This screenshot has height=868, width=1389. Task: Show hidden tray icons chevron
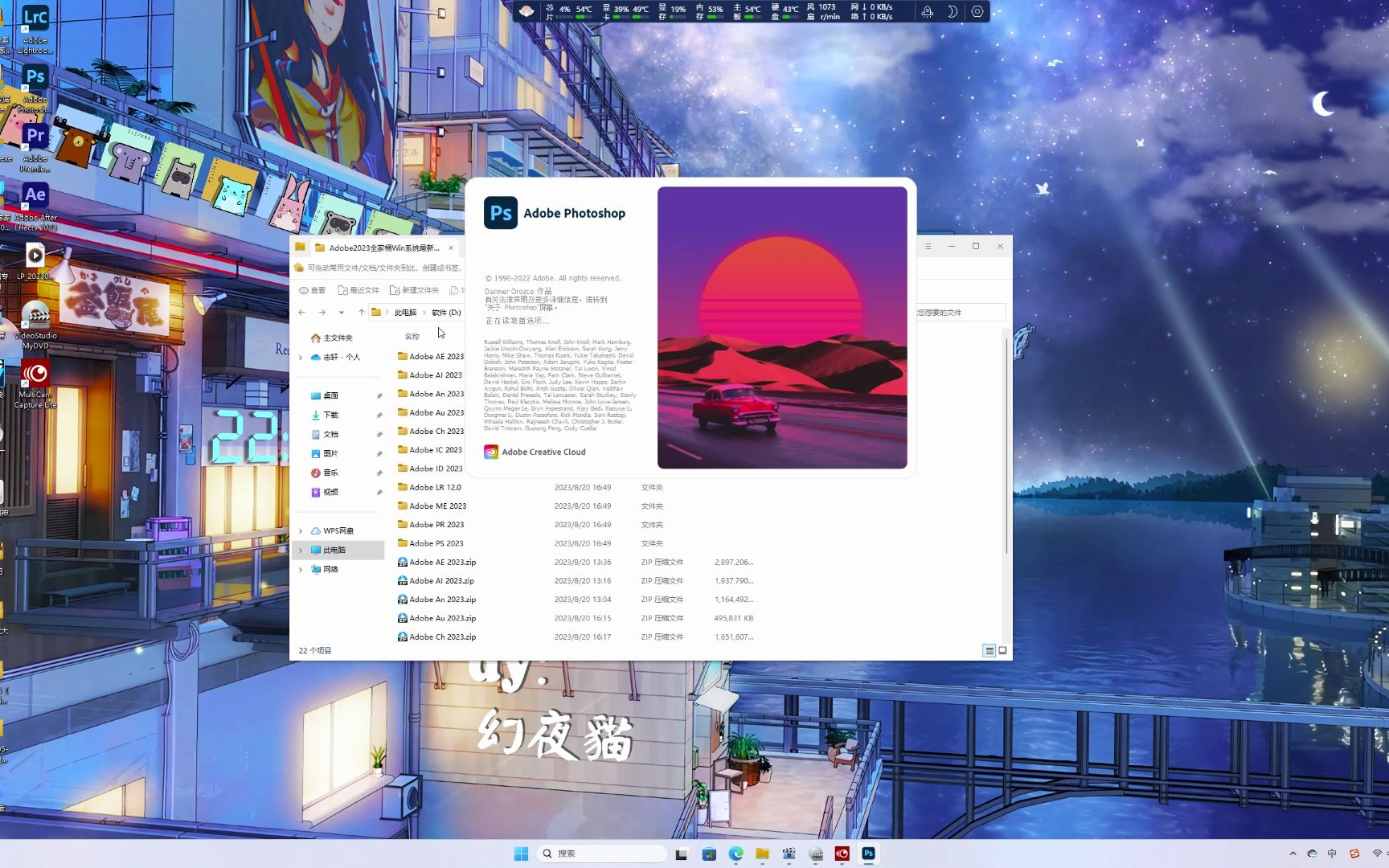tap(1293, 854)
